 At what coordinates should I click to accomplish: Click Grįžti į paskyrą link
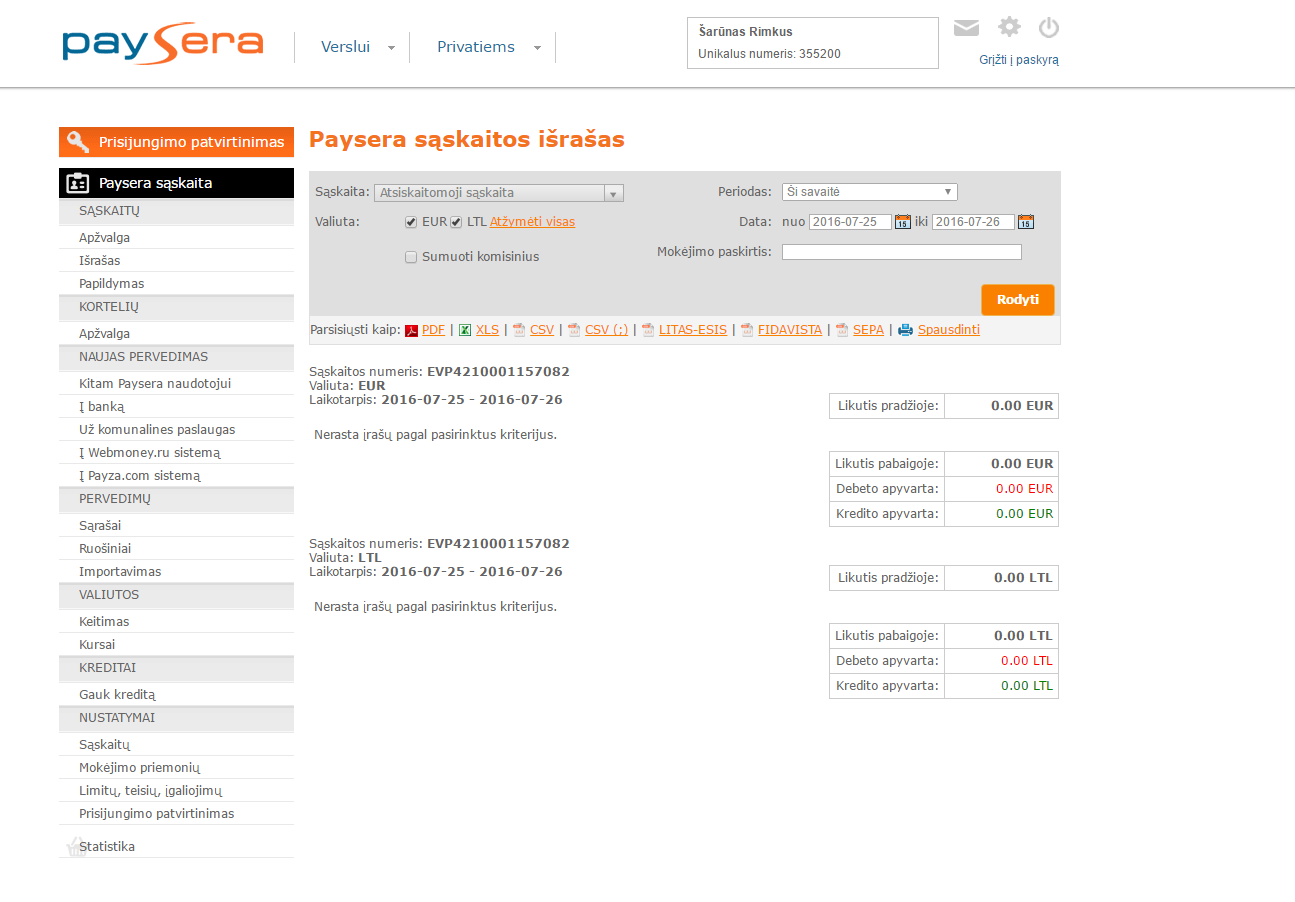(1019, 60)
